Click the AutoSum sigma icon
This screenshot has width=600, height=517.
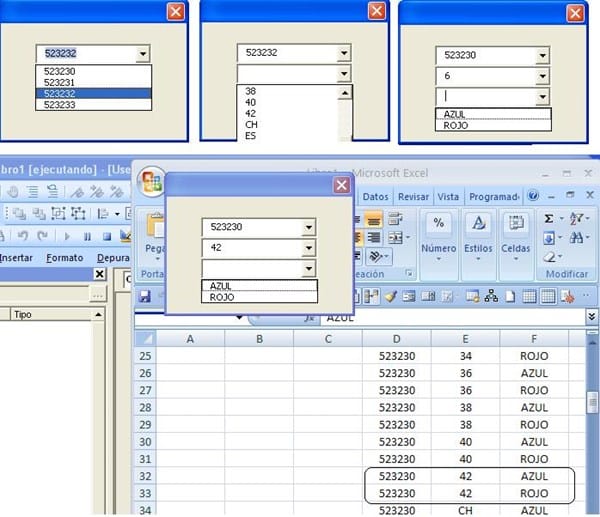point(548,219)
